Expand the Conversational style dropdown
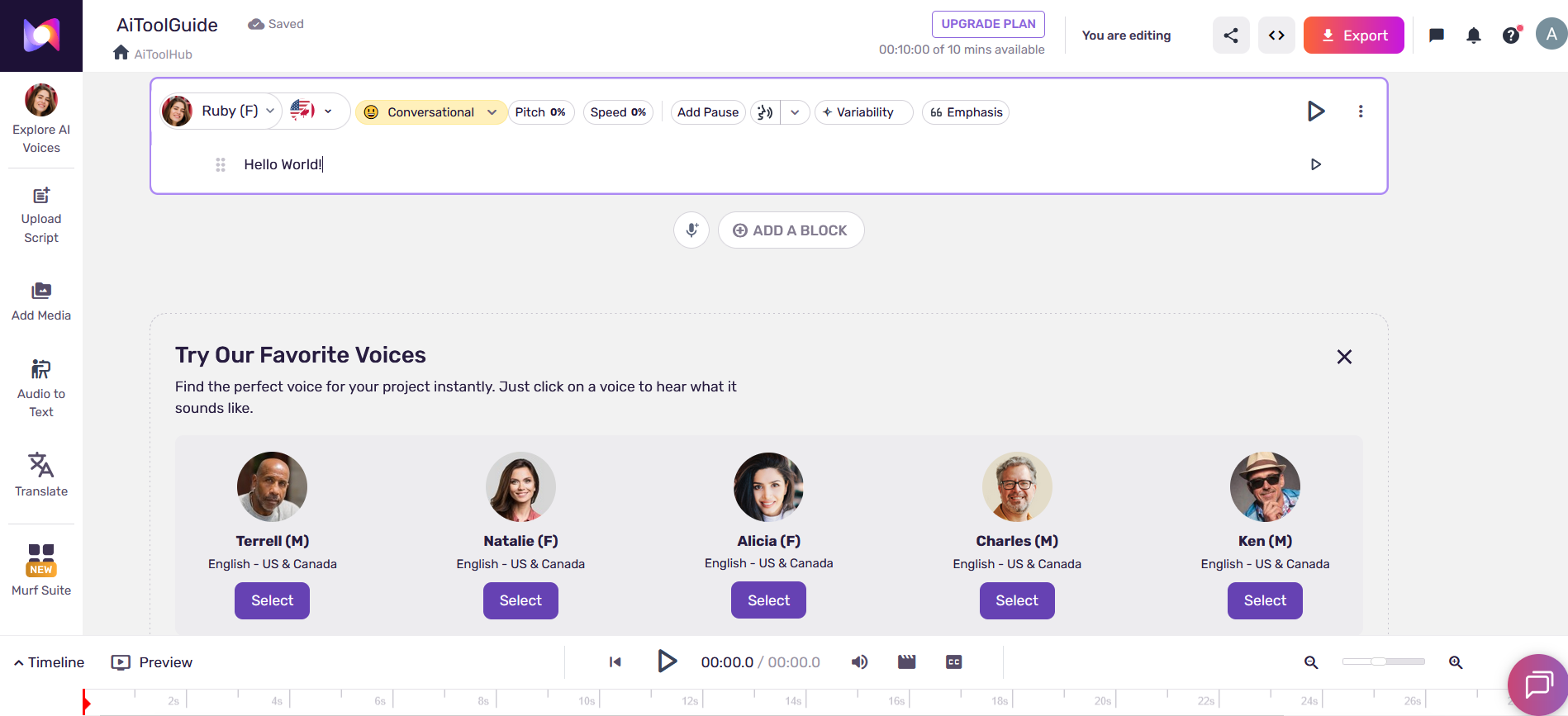The width and height of the screenshot is (1568, 716). [430, 112]
